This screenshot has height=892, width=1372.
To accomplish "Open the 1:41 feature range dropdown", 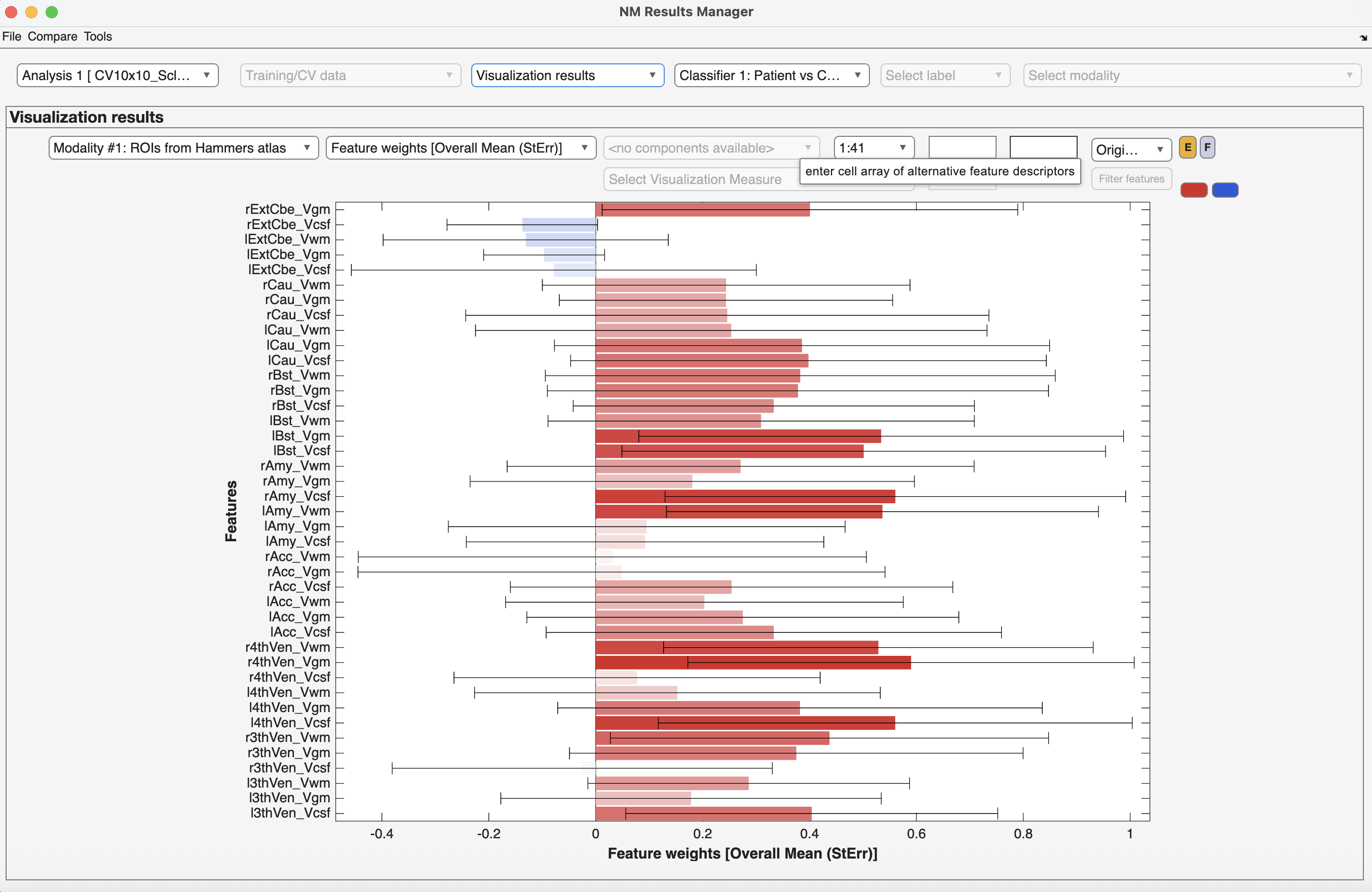I will [x=873, y=147].
